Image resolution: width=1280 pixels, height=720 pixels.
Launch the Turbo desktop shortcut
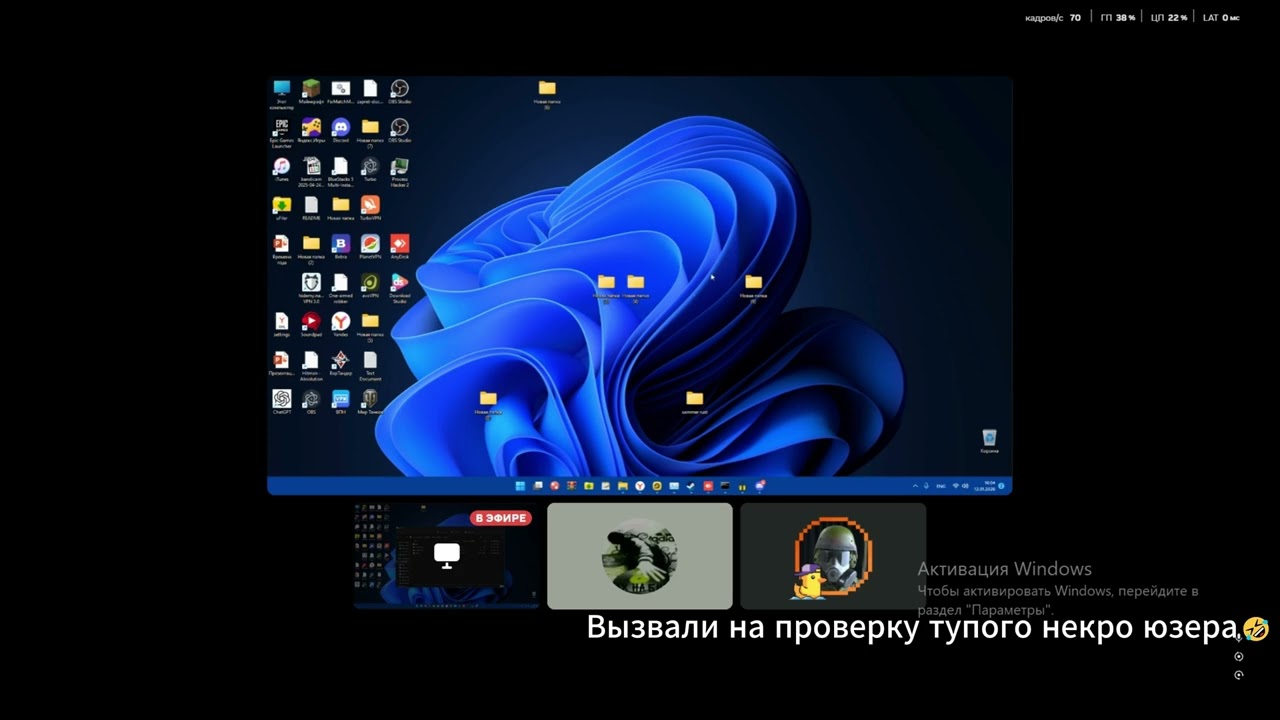370,170
